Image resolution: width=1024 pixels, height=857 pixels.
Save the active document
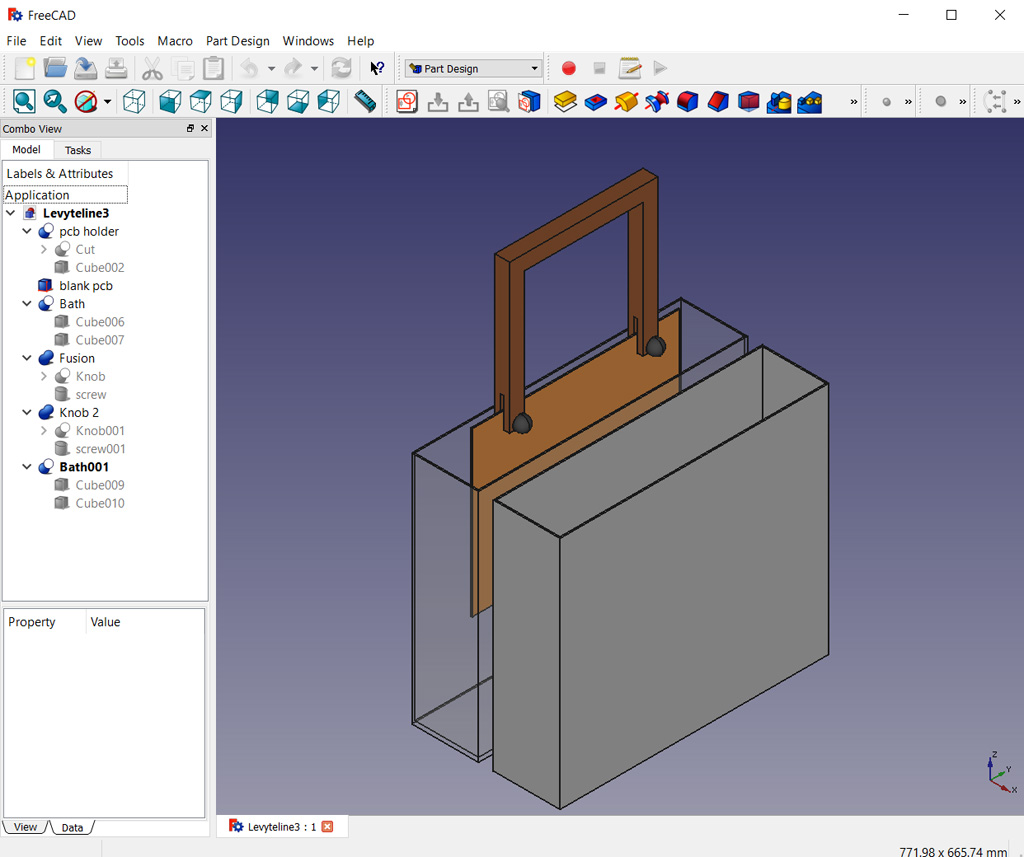point(86,69)
